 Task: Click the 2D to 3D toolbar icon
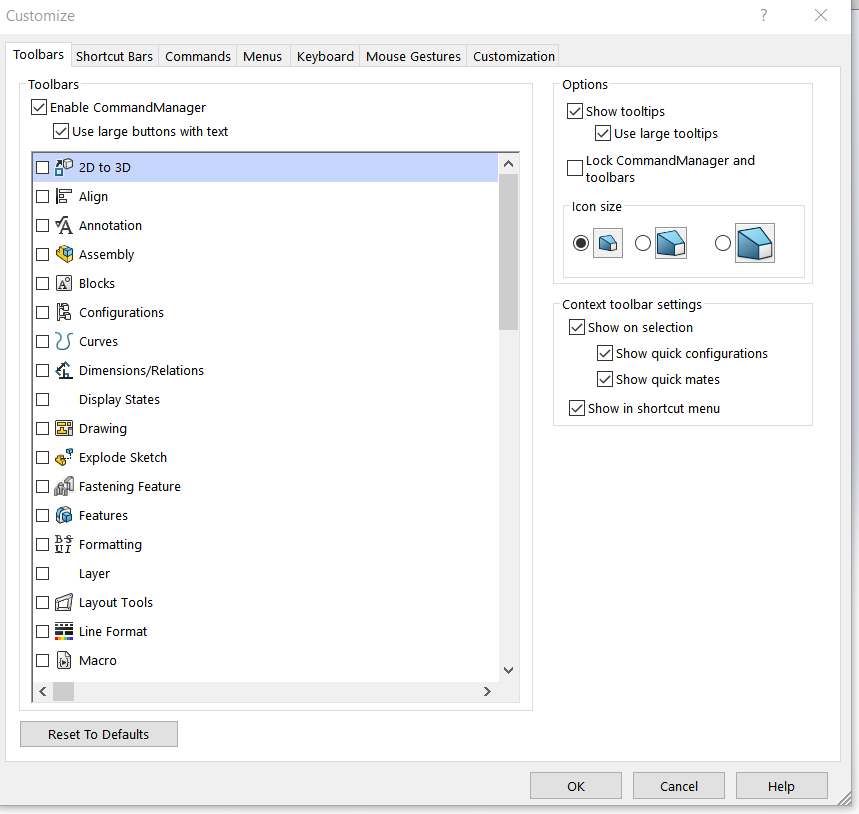pyautogui.click(x=64, y=168)
